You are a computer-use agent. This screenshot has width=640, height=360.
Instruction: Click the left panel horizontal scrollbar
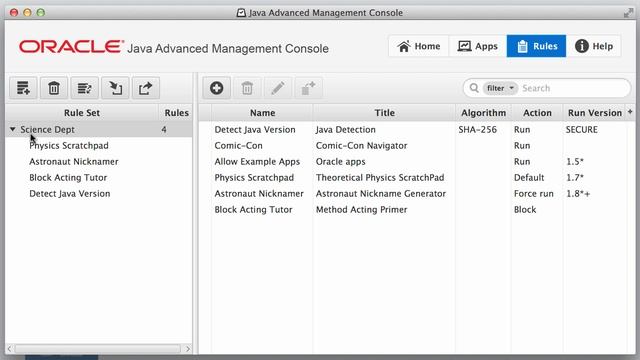(x=98, y=349)
